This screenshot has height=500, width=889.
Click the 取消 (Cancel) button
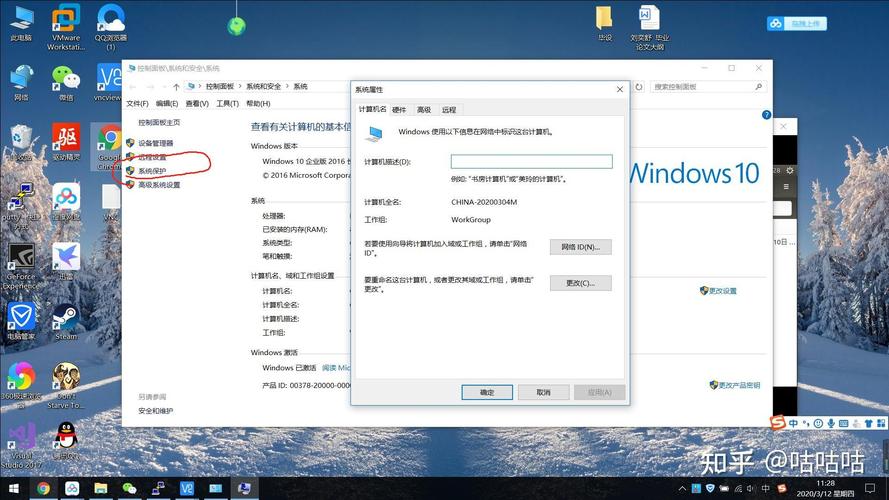(543, 392)
